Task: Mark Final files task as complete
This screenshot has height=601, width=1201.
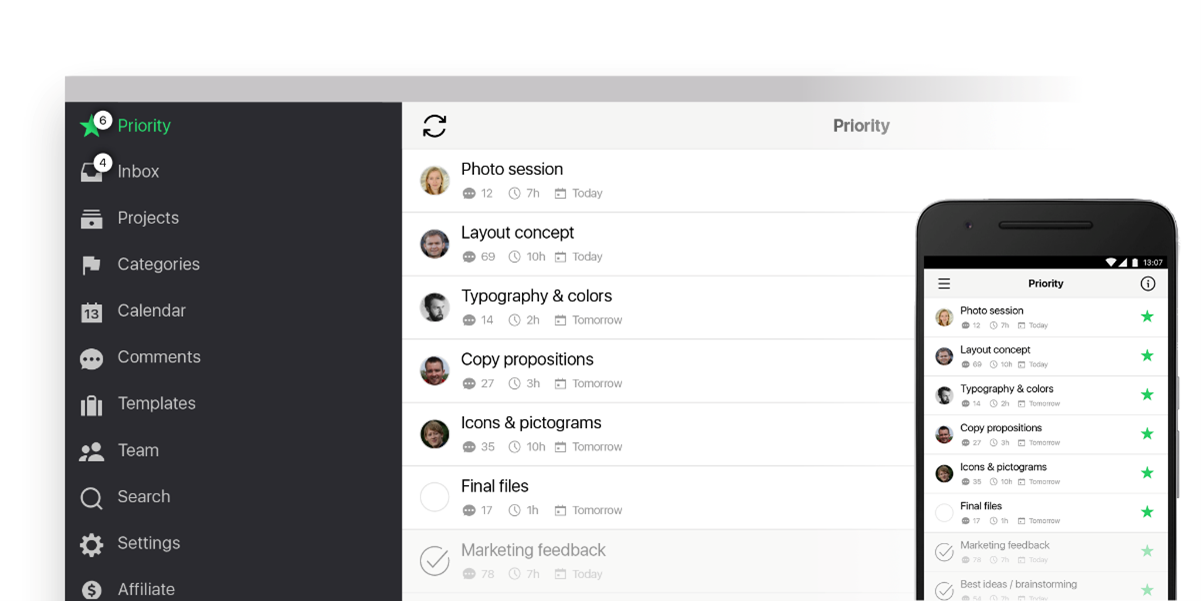Action: (x=435, y=497)
